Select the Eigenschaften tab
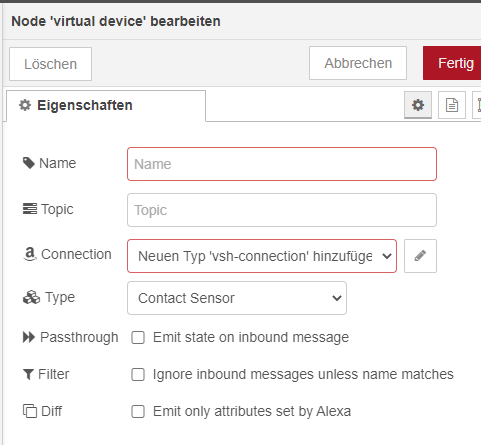 tap(106, 106)
